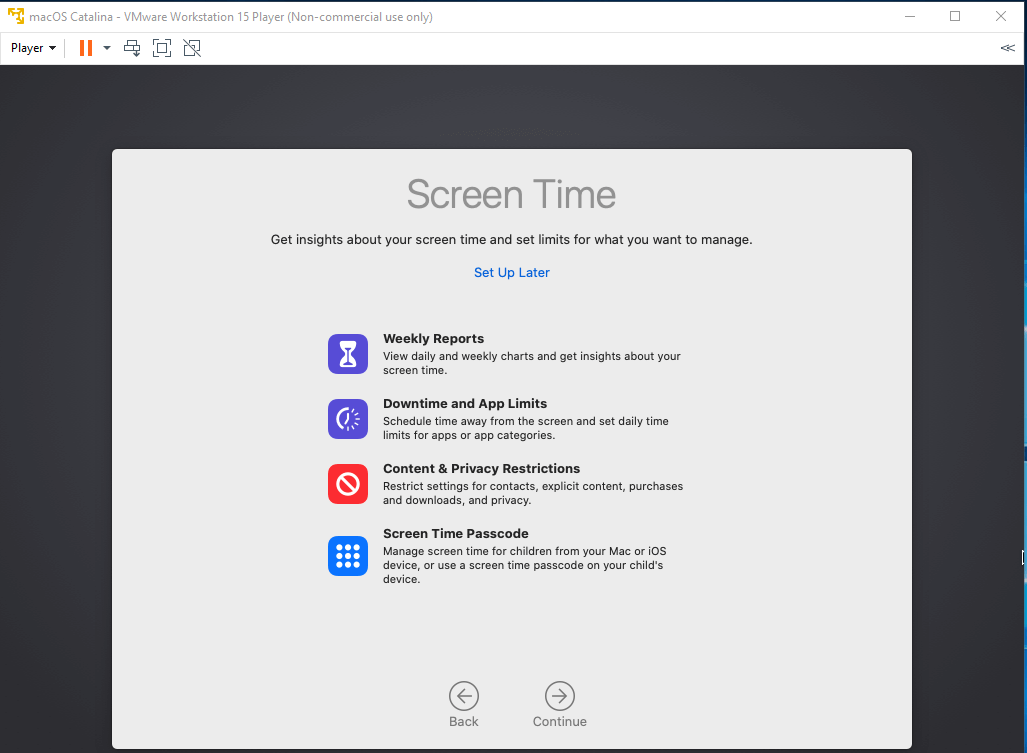Screen dimensions: 1027x753
Task: Click the 'Get insights about your screen time' subtitle
Action: pos(512,240)
